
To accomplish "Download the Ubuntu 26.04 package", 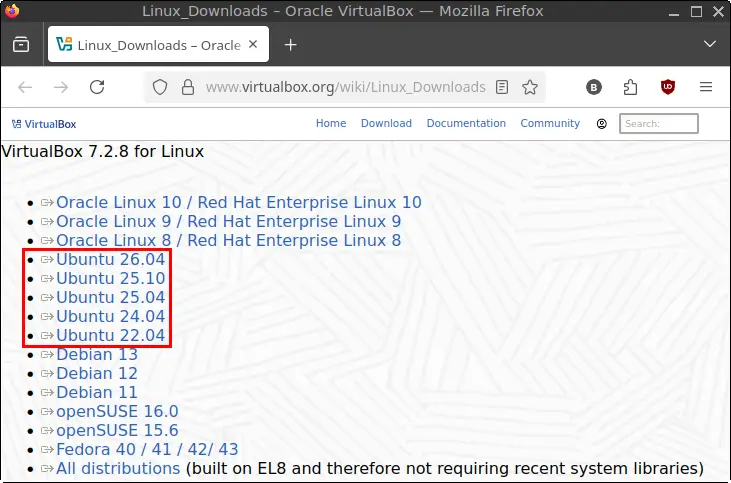I will point(110,259).
